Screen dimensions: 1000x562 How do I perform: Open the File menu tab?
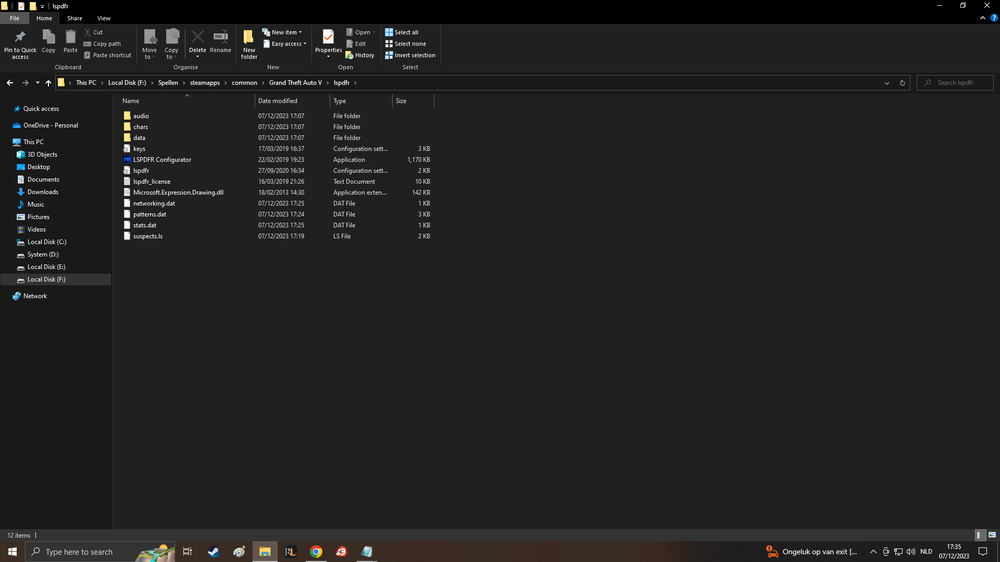pos(14,18)
